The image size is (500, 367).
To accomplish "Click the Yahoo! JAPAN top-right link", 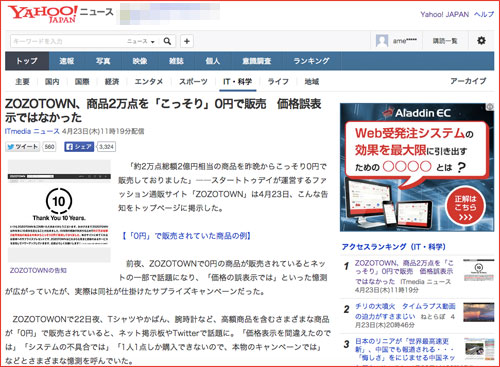I will (x=444, y=14).
